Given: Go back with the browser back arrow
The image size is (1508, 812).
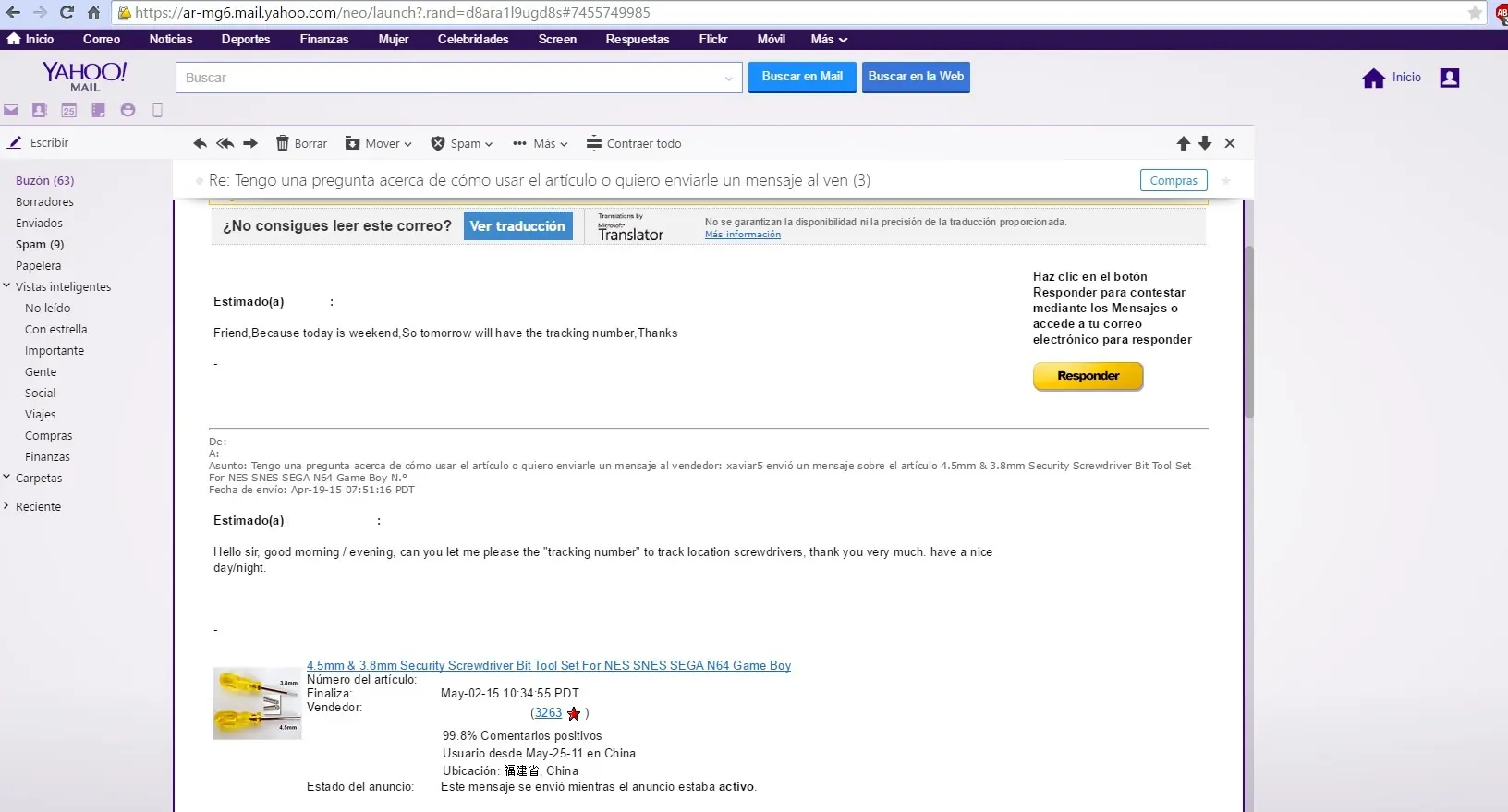Looking at the screenshot, I should point(14,12).
